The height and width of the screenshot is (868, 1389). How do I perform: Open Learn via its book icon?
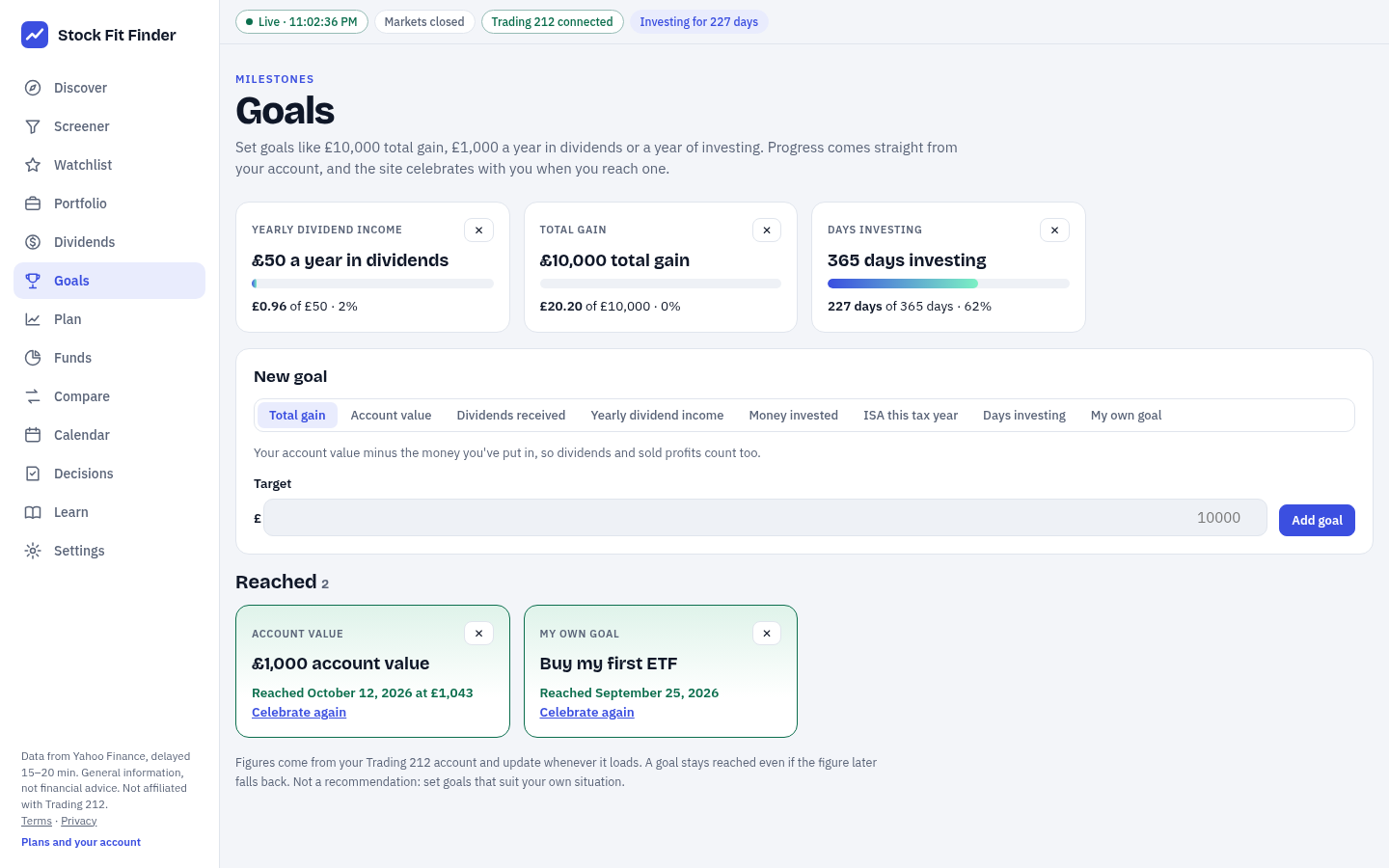click(33, 512)
